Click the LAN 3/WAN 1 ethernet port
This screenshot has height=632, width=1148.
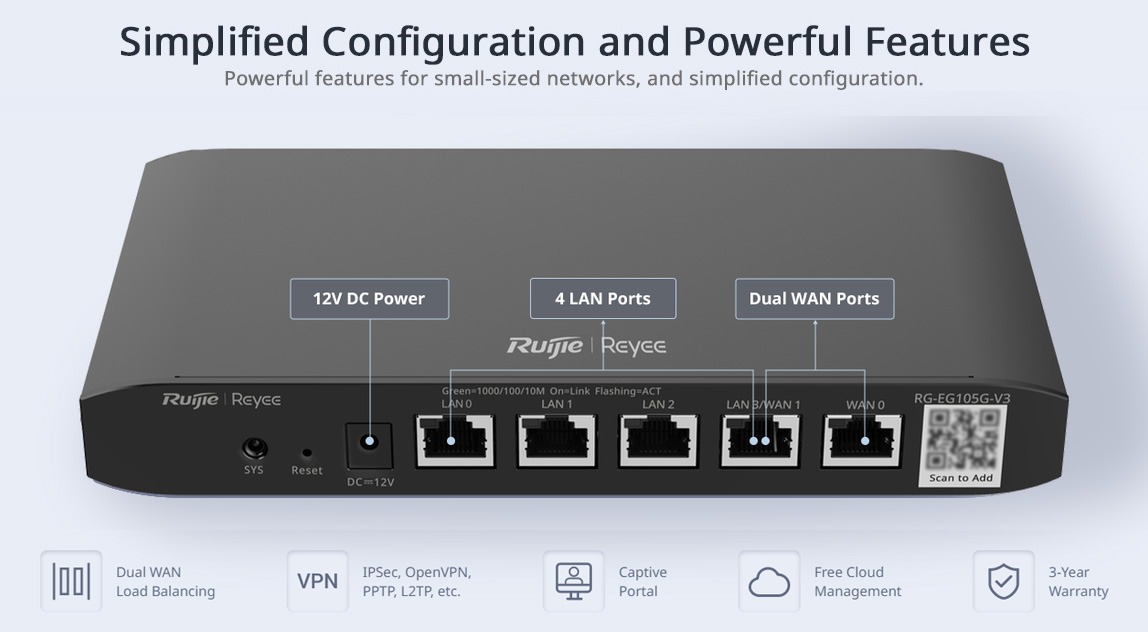click(x=760, y=441)
